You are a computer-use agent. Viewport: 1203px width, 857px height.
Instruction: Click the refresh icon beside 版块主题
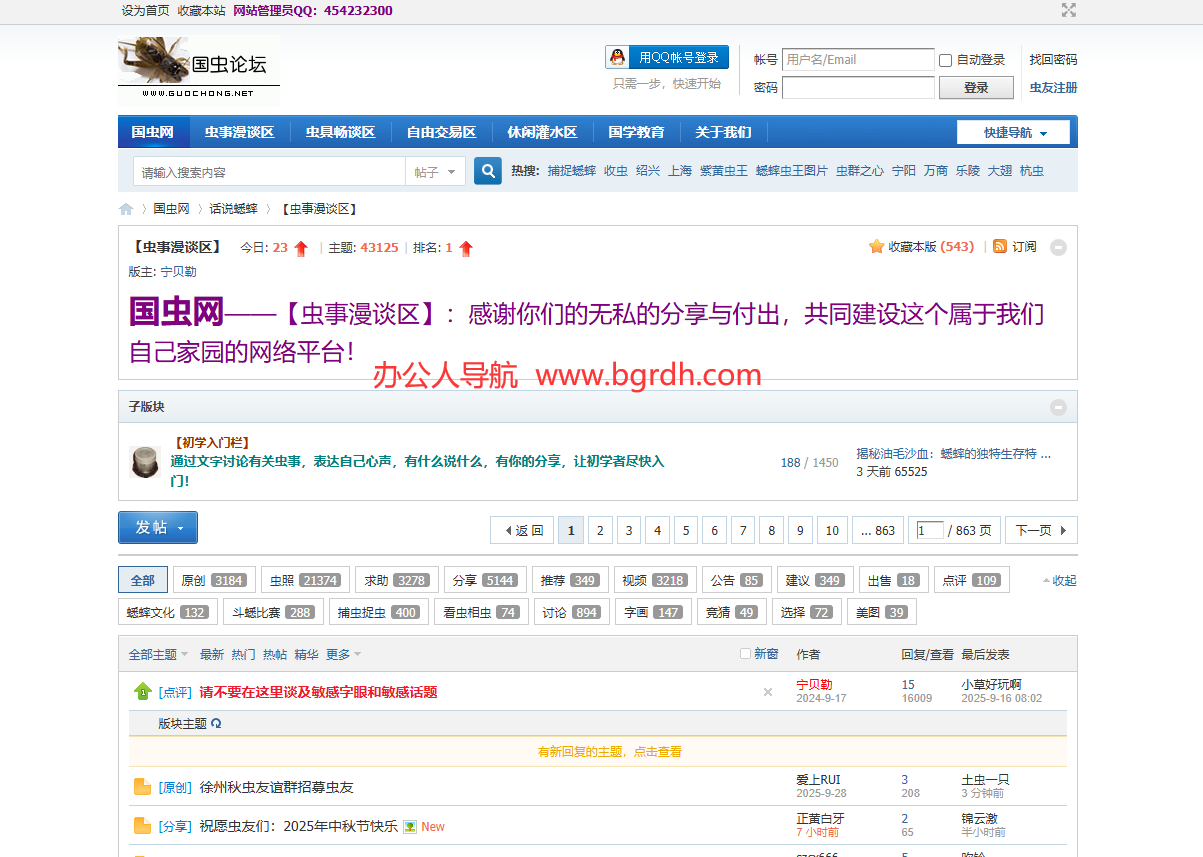coord(216,723)
